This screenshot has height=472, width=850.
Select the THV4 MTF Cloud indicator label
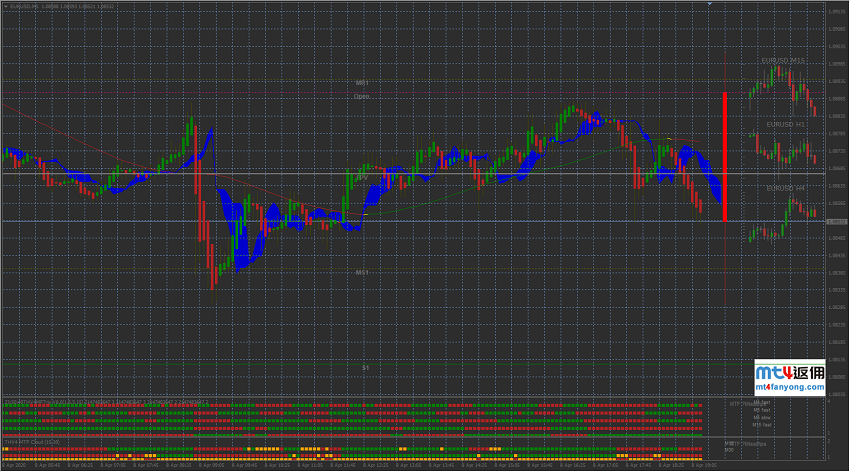pyautogui.click(x=32, y=442)
